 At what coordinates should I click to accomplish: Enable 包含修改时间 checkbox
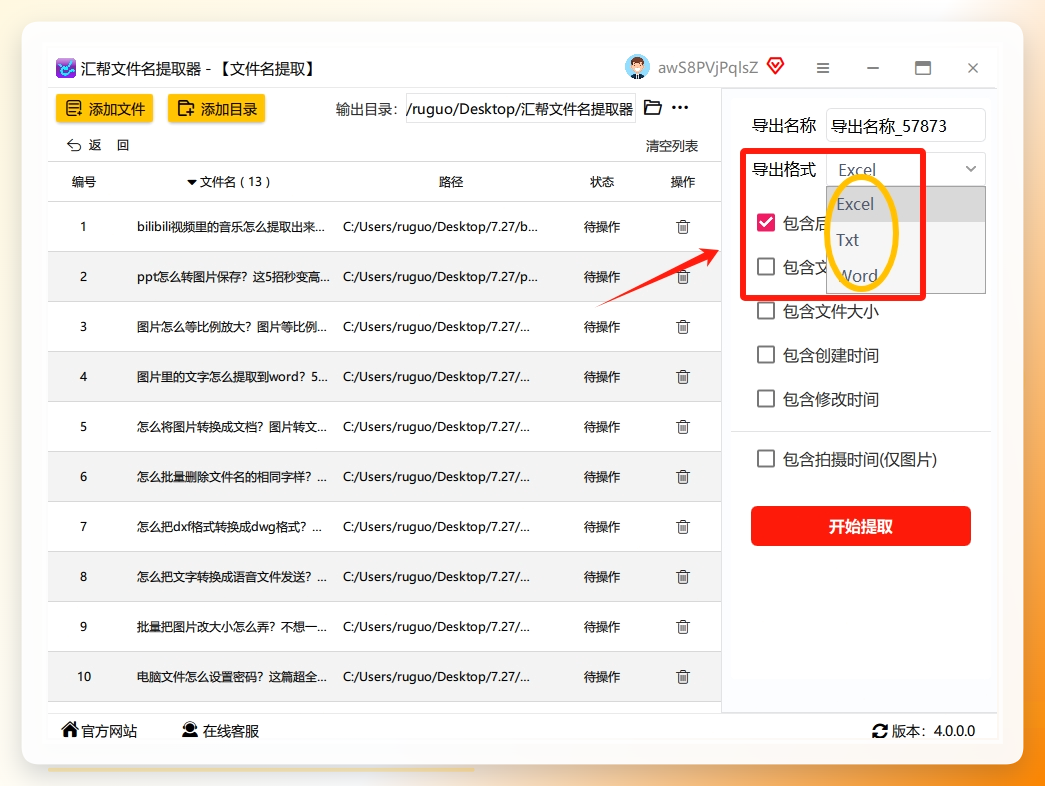[x=766, y=399]
